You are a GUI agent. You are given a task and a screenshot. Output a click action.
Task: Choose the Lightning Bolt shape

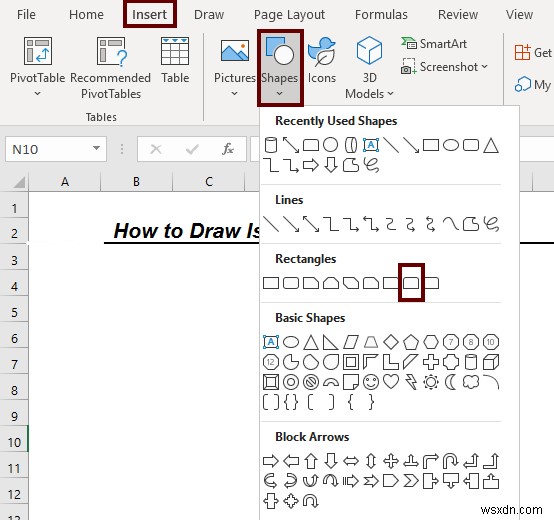[x=411, y=382]
